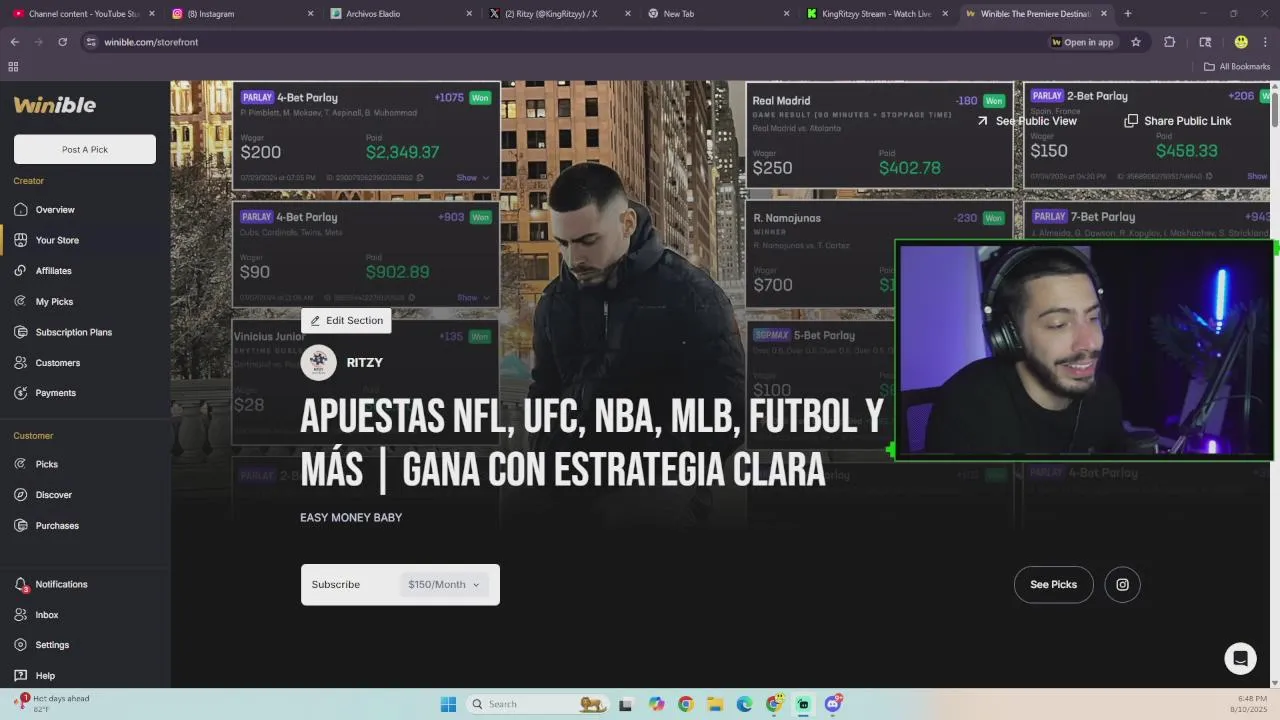Click the apps grid icon in bookmarks bar
This screenshot has width=1280, height=720.
point(13,67)
